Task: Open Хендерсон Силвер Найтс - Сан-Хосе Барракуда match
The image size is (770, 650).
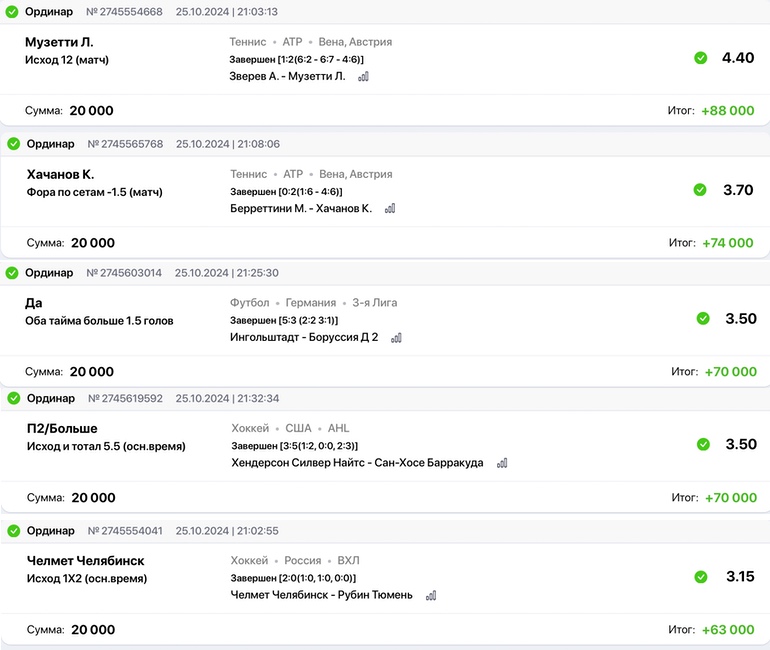Action: (357, 463)
